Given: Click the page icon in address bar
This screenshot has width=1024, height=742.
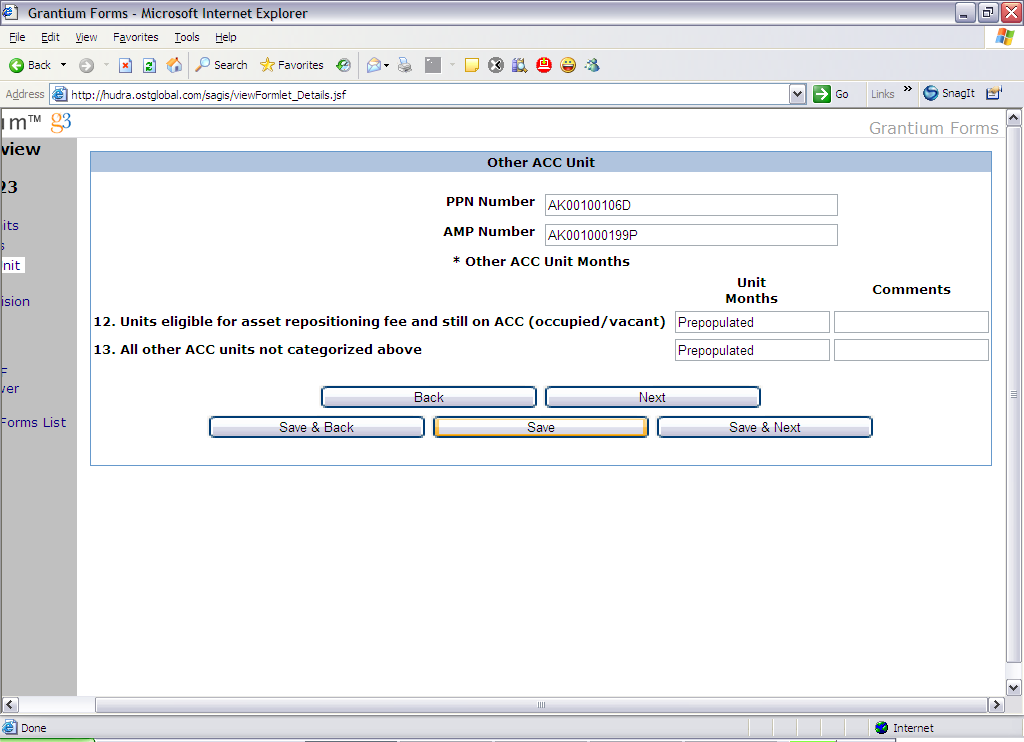Looking at the screenshot, I should pyautogui.click(x=59, y=95).
